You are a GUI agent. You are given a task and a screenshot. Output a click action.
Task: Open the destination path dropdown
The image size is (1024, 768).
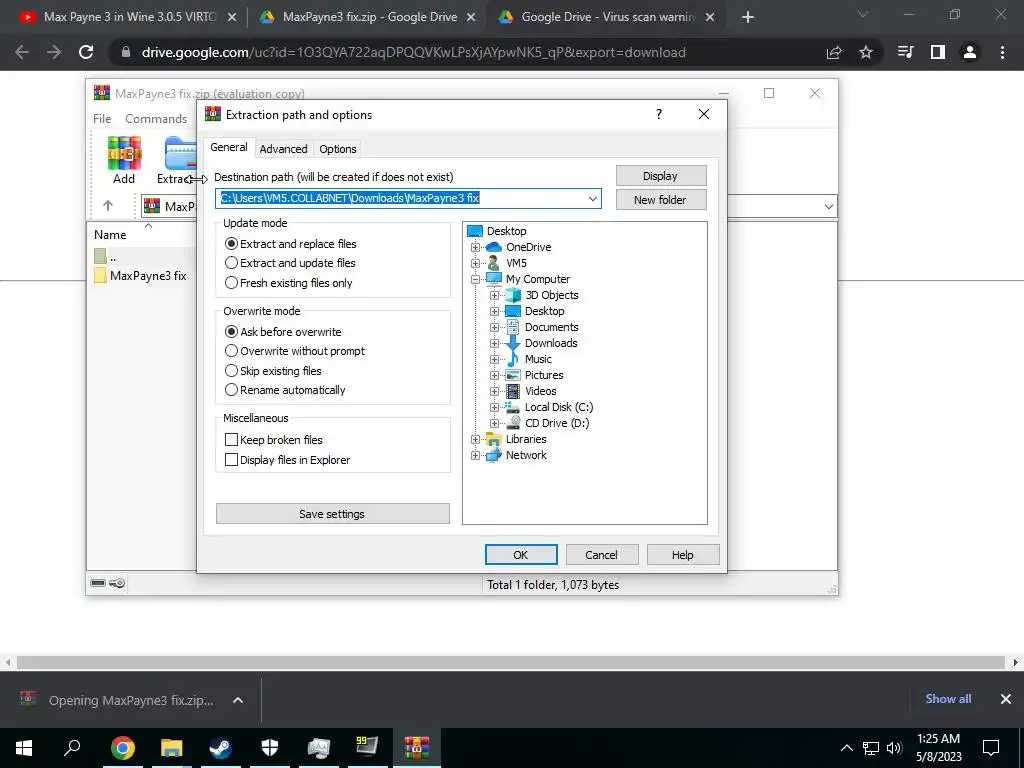pos(592,199)
